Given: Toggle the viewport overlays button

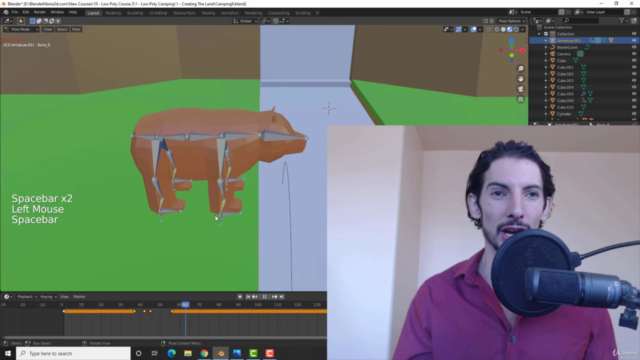Looking at the screenshot, I should (x=473, y=29).
